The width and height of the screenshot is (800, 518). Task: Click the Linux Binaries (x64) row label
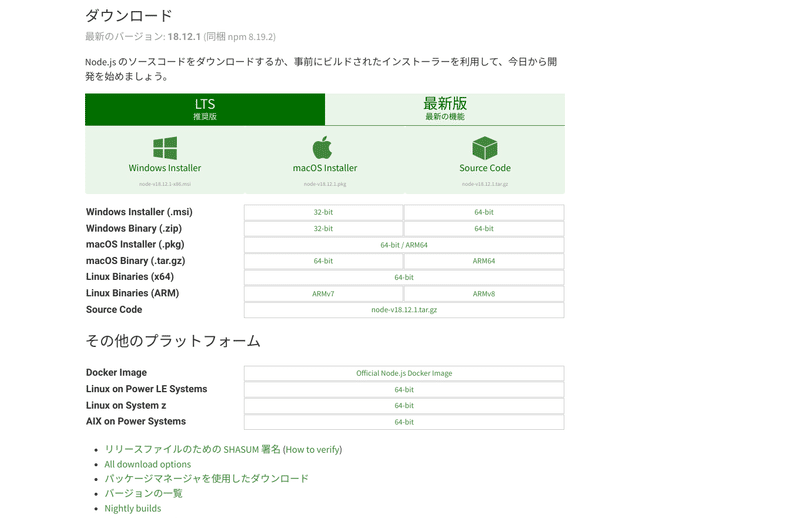coord(130,277)
